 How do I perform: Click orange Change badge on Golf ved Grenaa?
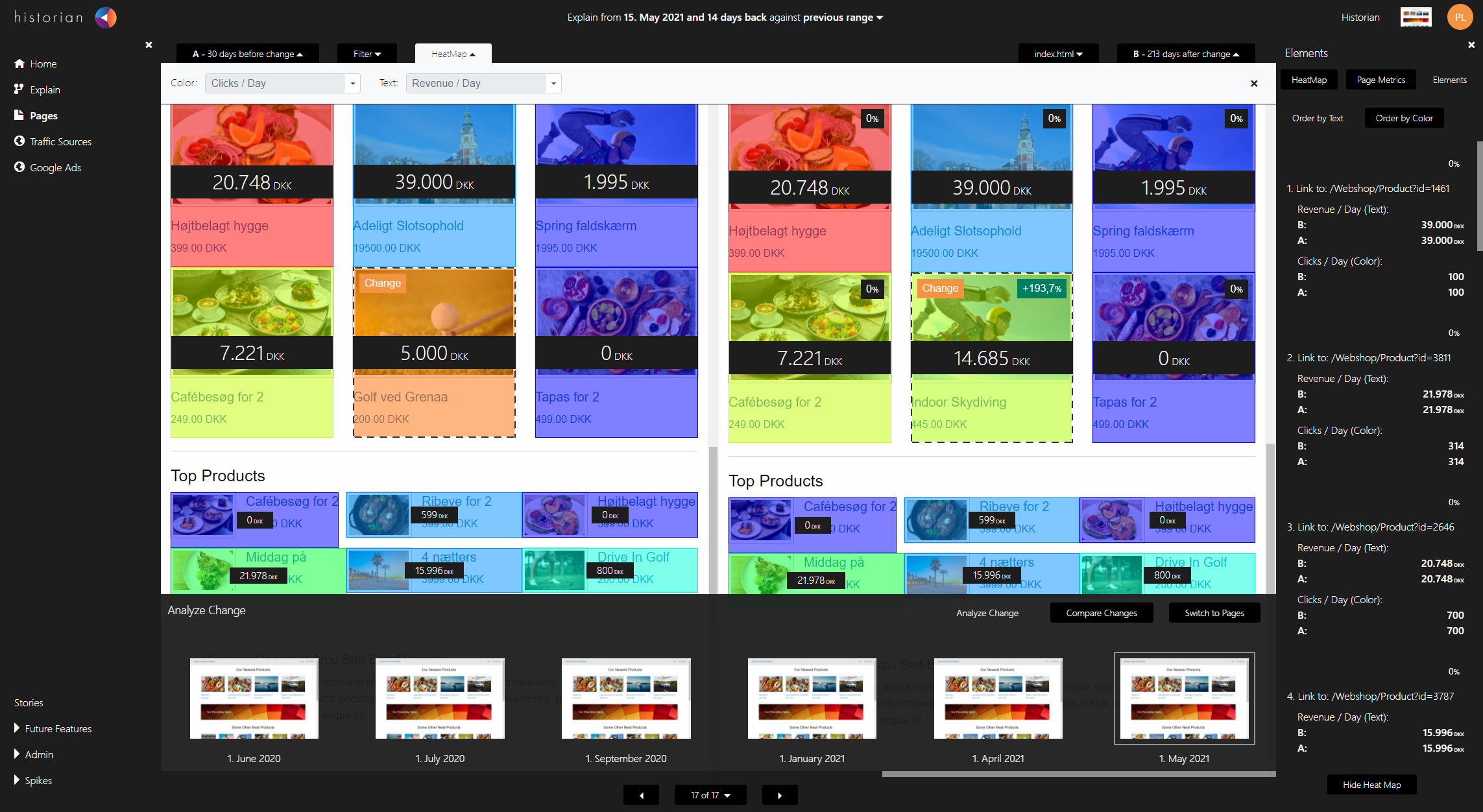point(383,283)
